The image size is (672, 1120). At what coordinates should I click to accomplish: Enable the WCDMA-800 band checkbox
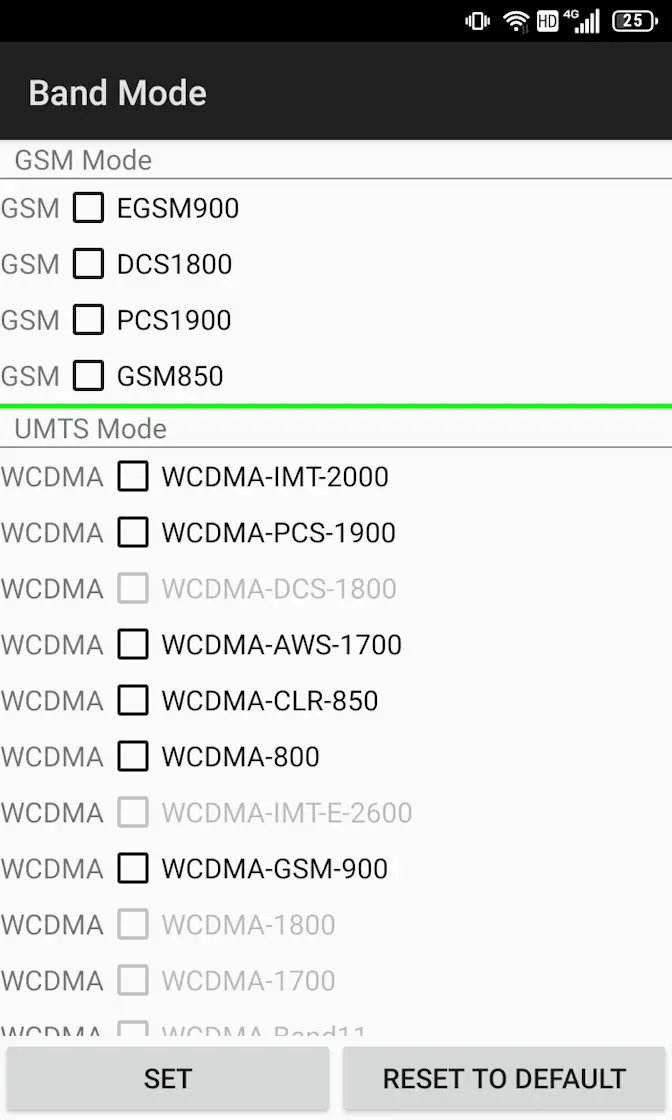tap(133, 757)
